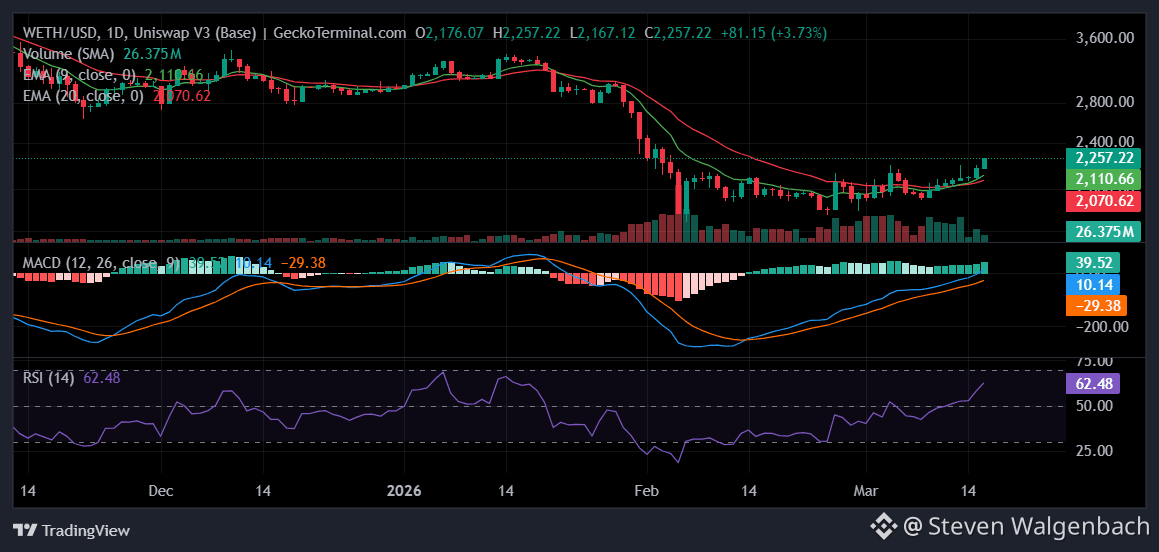The width and height of the screenshot is (1159, 552).
Task: Click the Dec label on the time axis
Action: [160, 491]
